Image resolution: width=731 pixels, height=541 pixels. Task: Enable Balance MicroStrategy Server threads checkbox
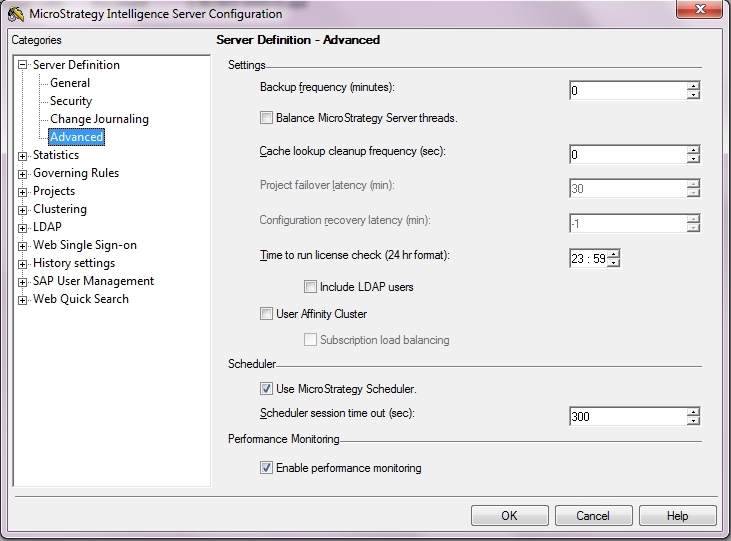pos(266,118)
